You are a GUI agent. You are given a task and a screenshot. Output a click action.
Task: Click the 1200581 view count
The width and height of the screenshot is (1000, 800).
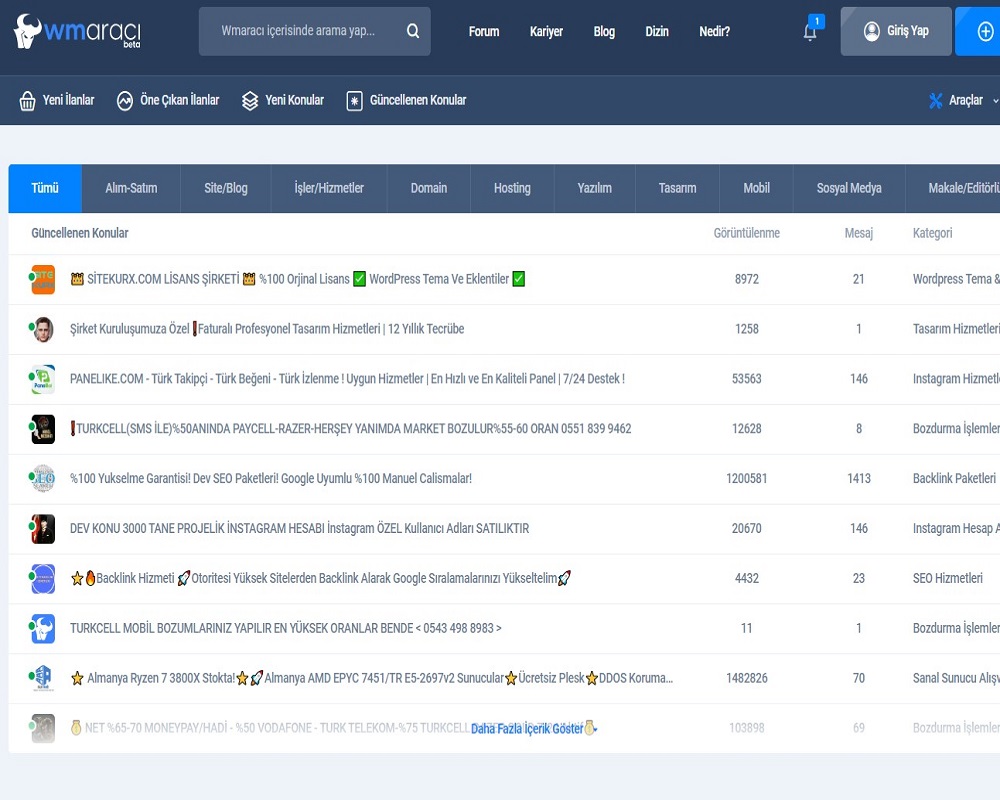pyautogui.click(x=747, y=478)
